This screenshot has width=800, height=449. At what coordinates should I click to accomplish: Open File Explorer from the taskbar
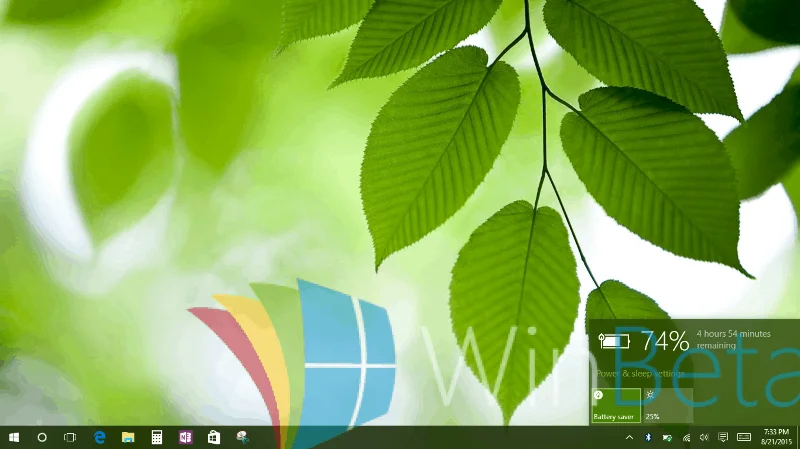pos(128,437)
